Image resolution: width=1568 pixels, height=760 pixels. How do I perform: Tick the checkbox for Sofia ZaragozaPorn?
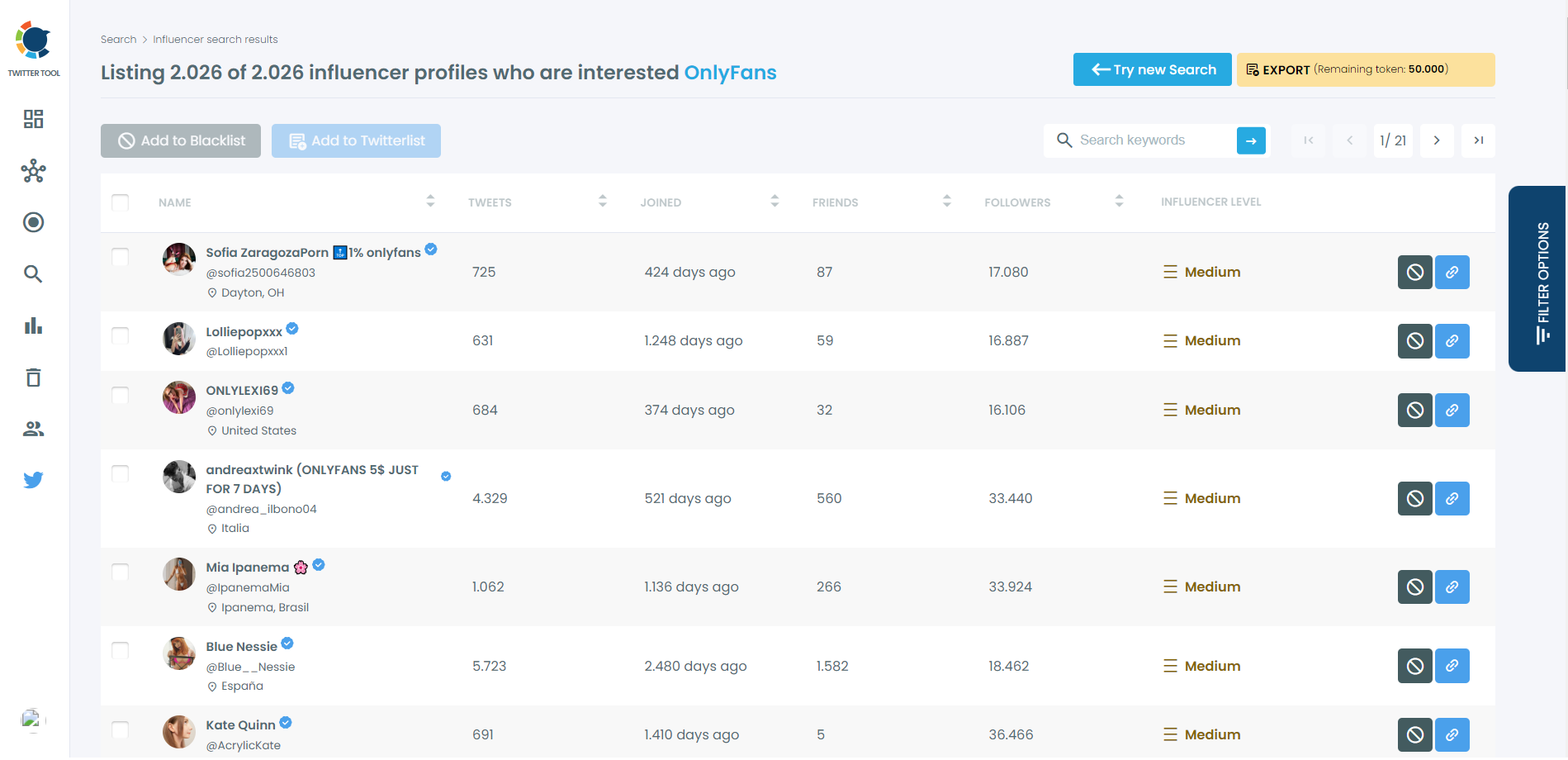[x=121, y=257]
